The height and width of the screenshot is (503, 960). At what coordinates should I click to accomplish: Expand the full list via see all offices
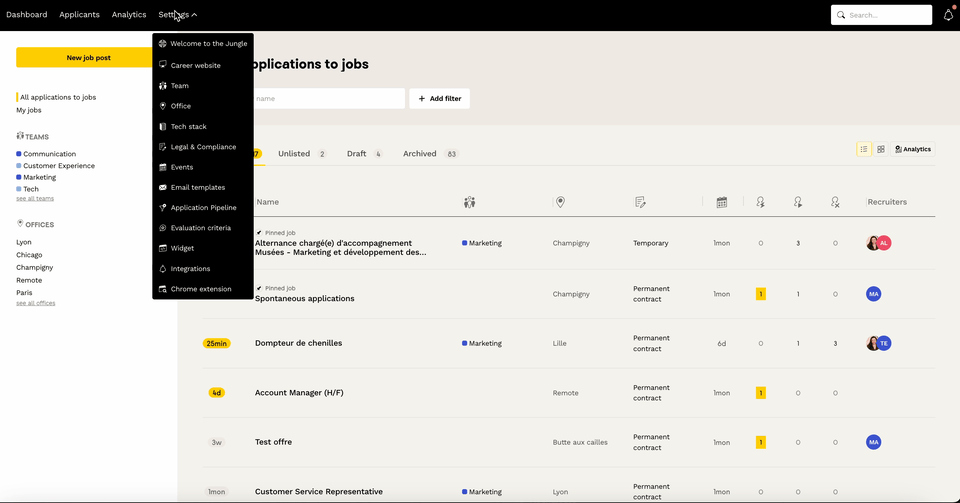click(x=36, y=303)
